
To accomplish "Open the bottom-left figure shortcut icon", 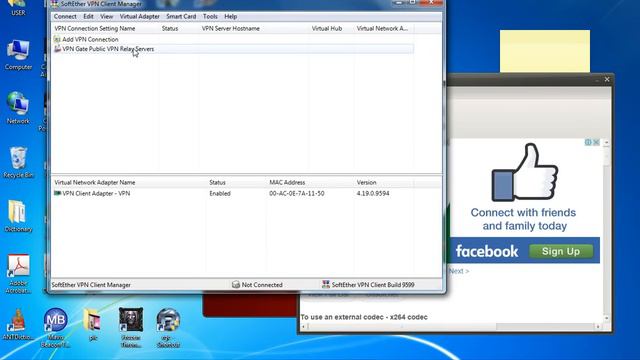I will 18,324.
